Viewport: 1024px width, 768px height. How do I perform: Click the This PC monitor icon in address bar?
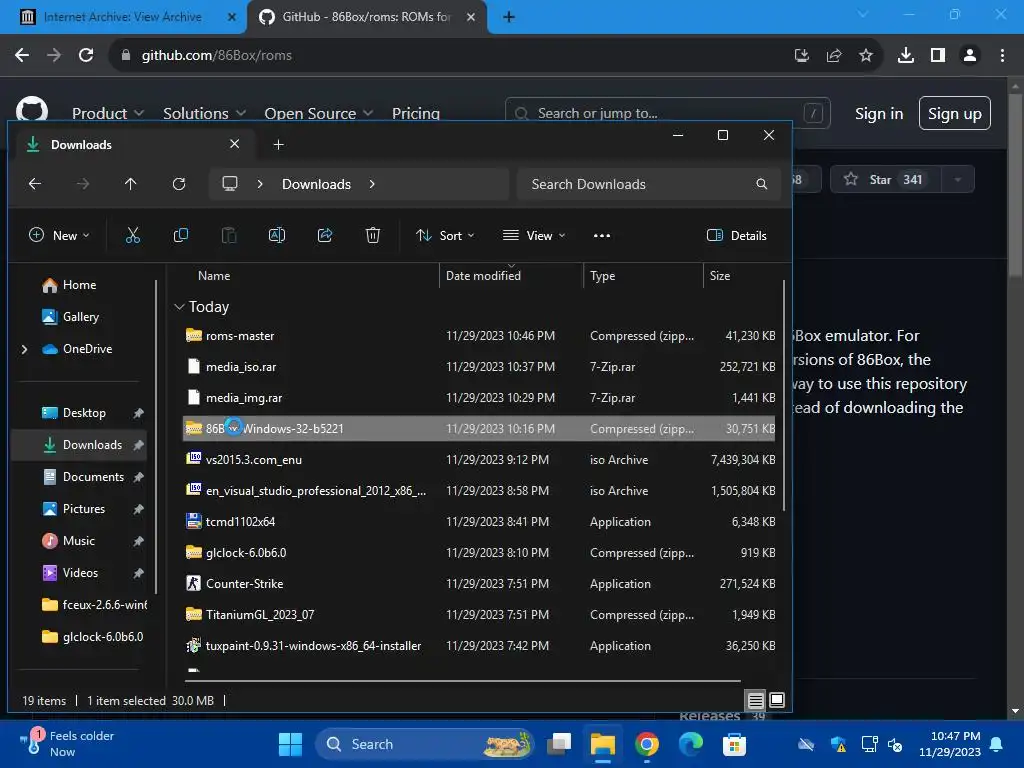pos(230,184)
